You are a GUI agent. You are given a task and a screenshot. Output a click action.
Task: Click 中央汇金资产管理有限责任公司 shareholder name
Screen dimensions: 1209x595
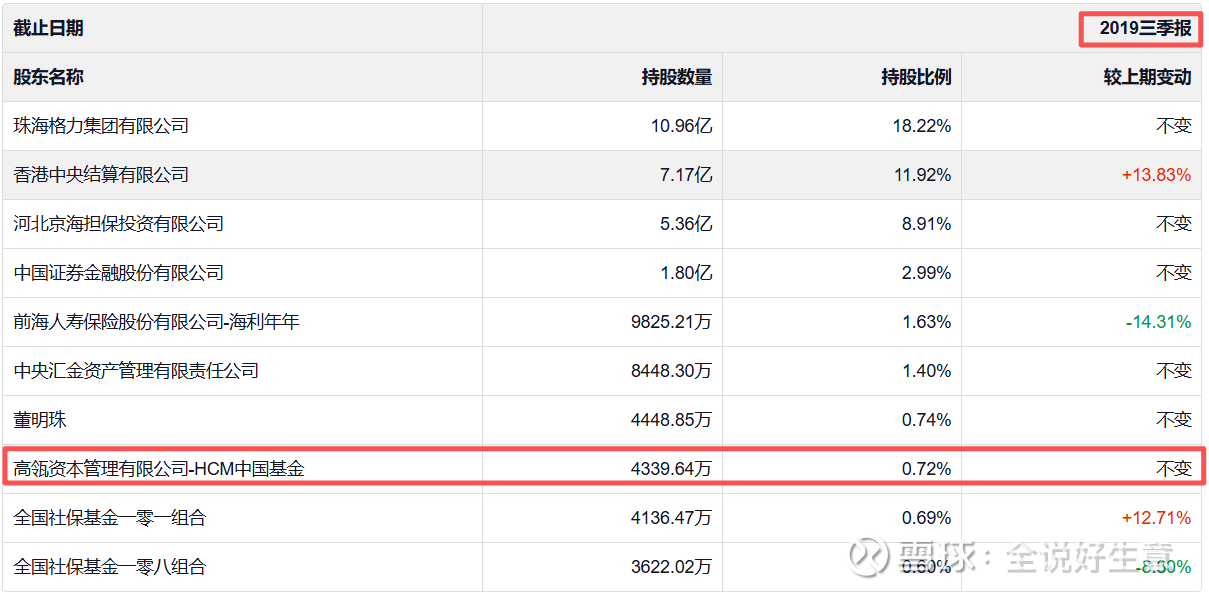pyautogui.click(x=136, y=371)
